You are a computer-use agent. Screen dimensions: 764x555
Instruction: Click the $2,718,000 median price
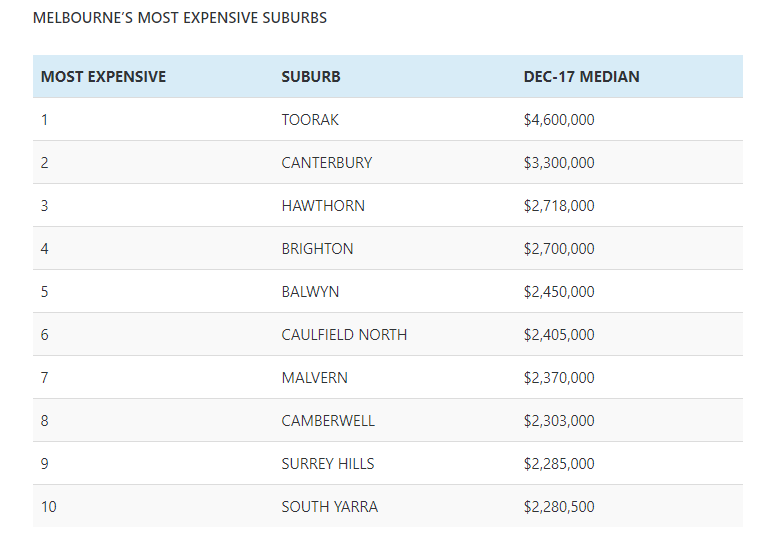tap(559, 206)
